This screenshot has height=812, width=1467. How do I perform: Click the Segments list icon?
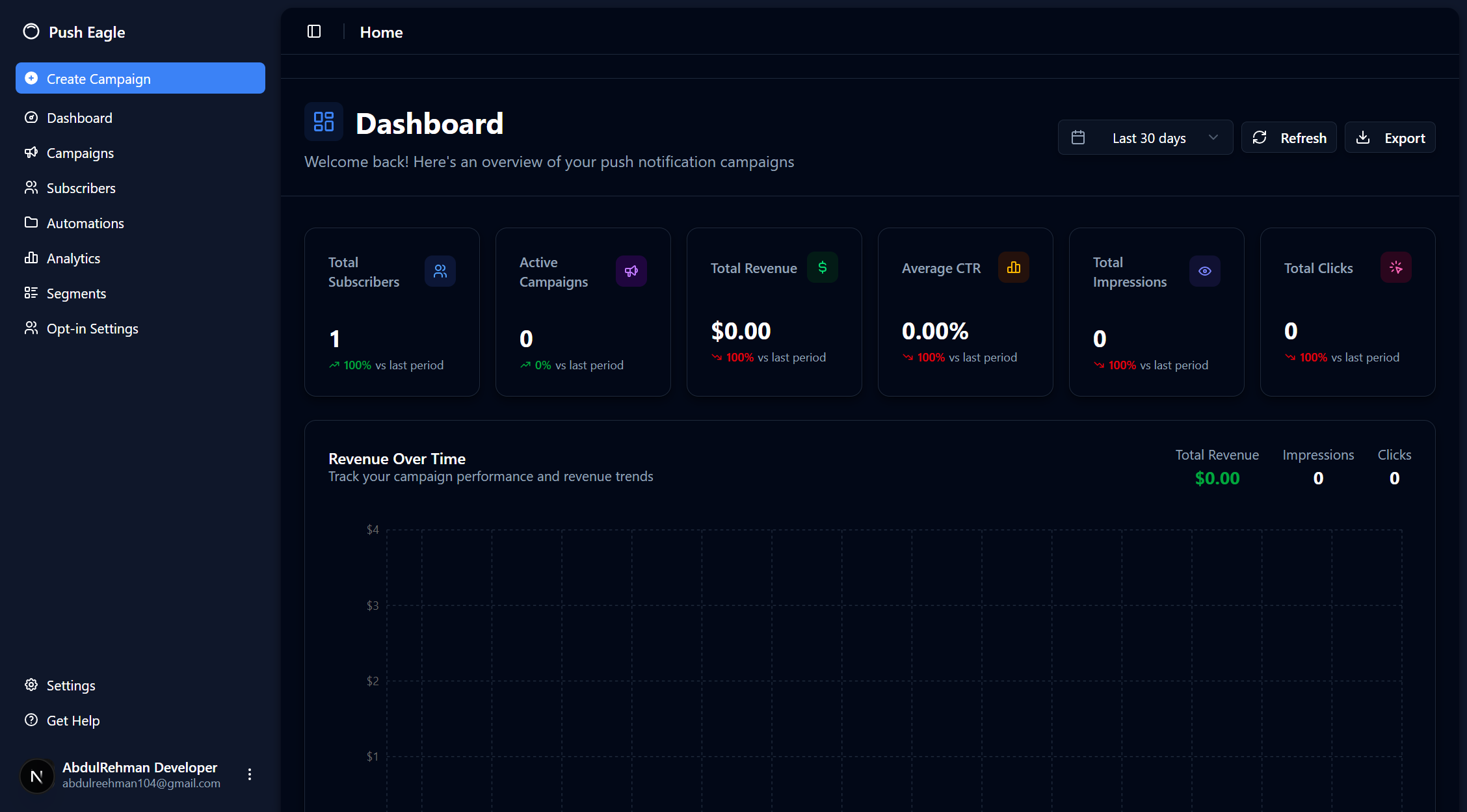[31, 293]
